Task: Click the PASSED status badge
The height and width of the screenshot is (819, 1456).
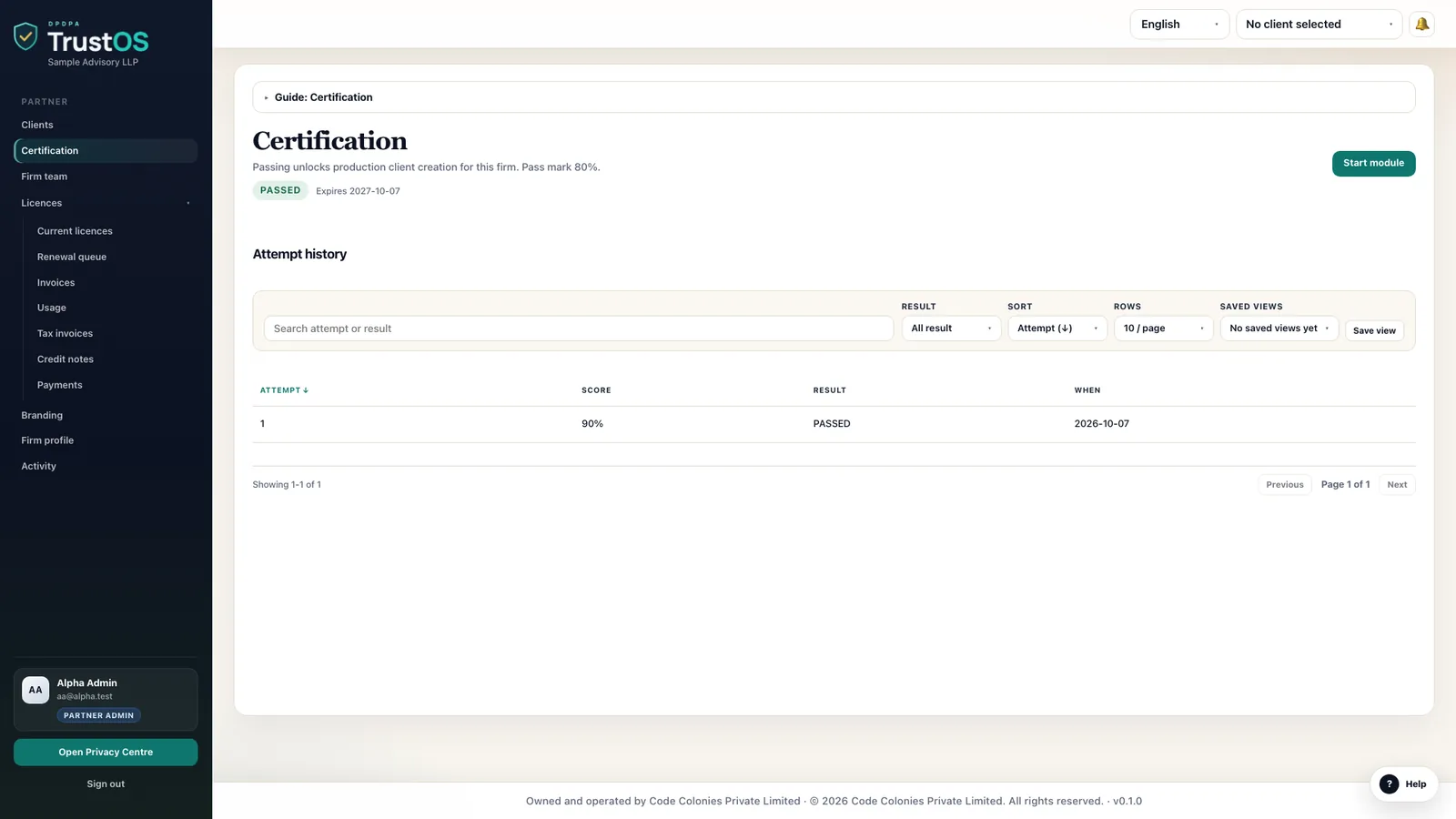Action: pos(280,190)
